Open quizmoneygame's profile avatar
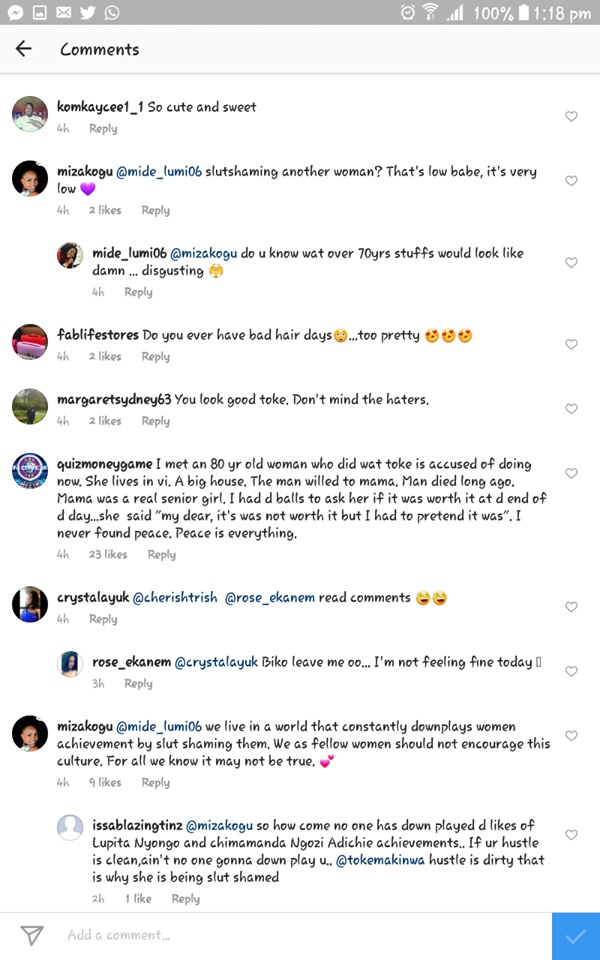 pos(30,471)
